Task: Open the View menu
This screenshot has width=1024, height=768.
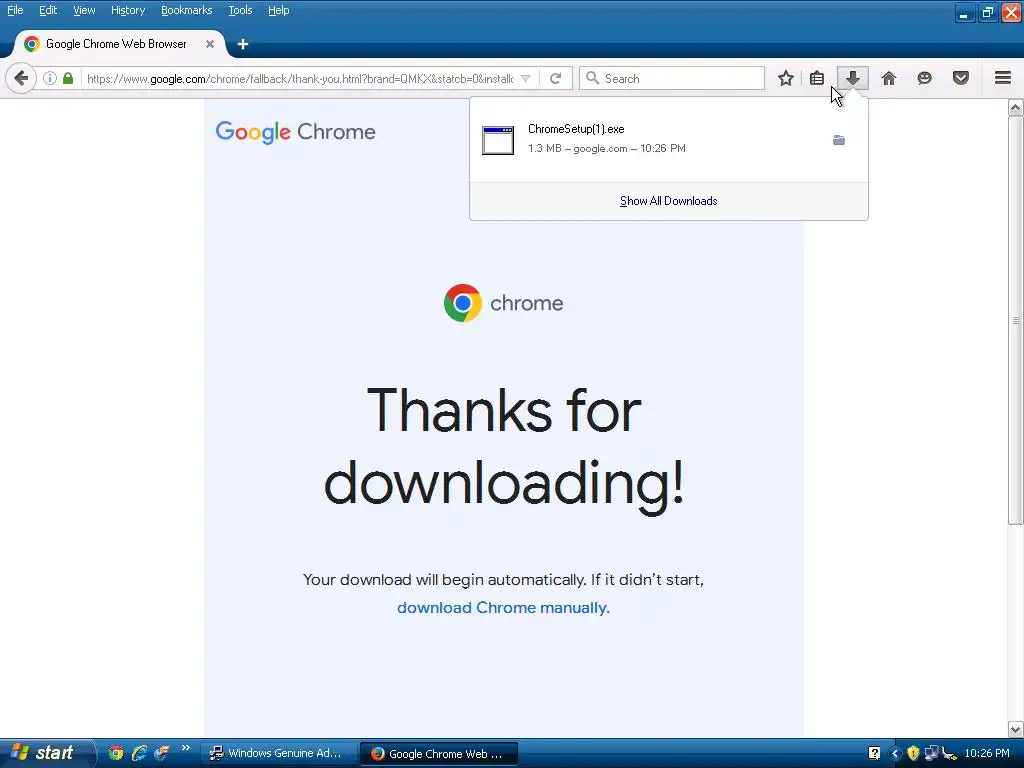Action: (x=84, y=10)
